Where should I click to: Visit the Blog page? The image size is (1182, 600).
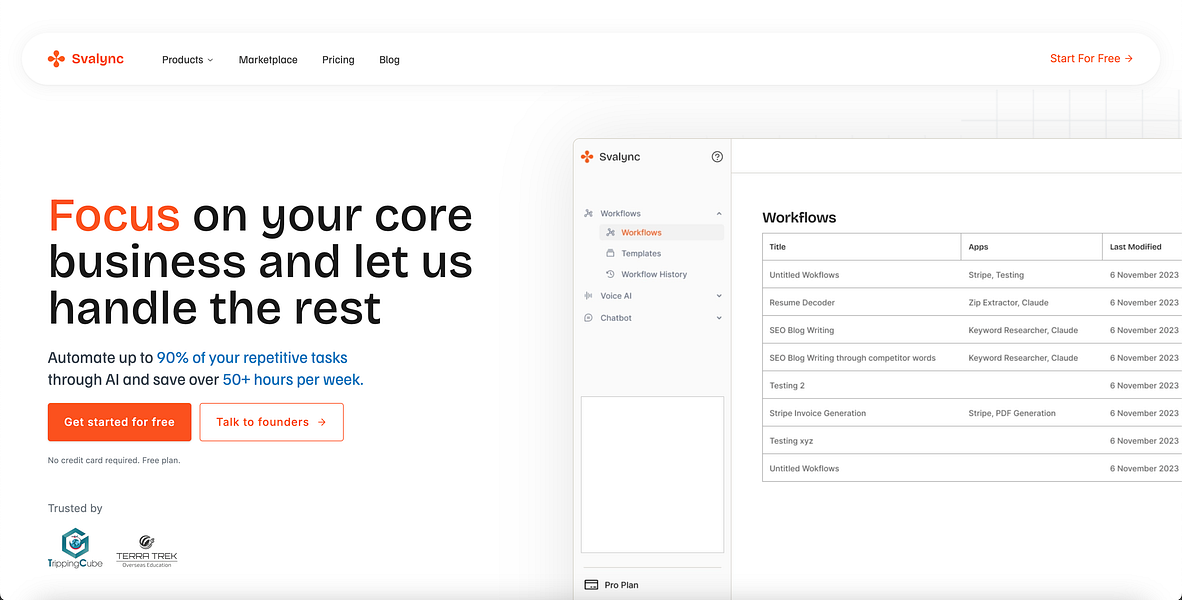[389, 60]
